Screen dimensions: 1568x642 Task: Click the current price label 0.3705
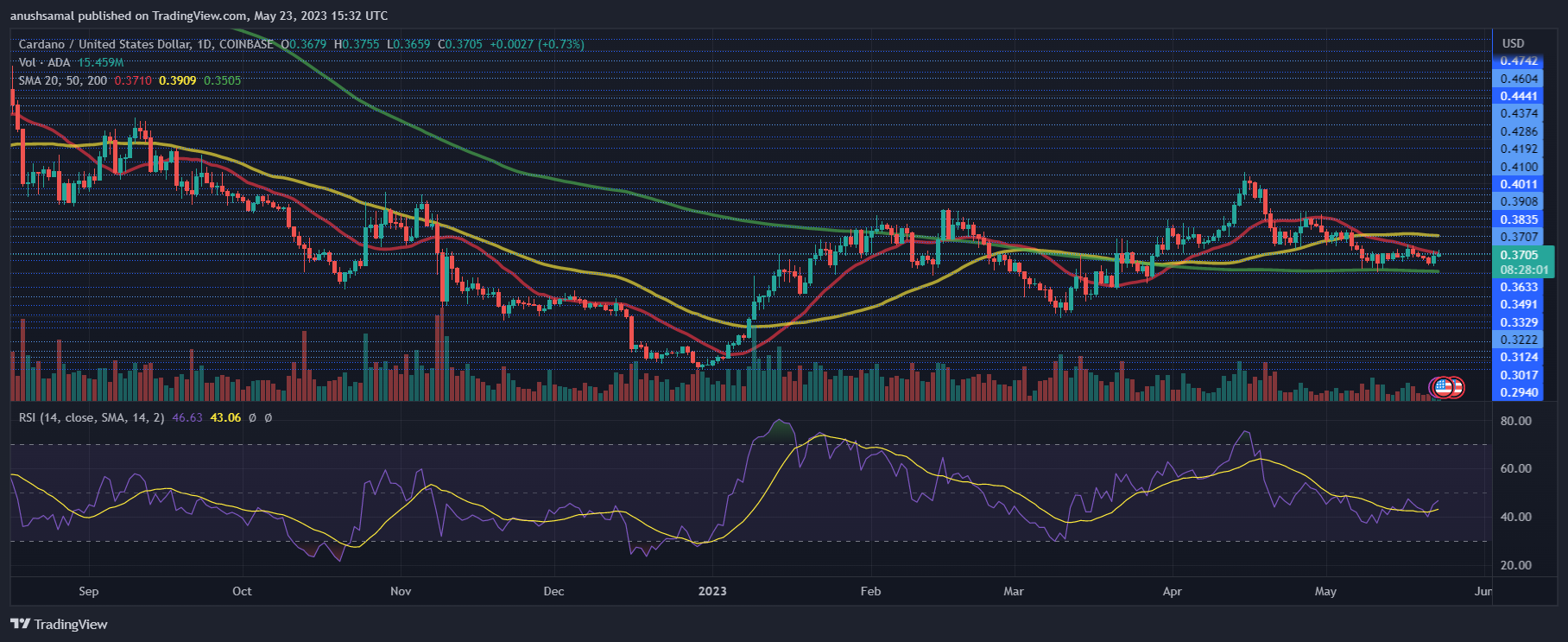pyautogui.click(x=1519, y=255)
